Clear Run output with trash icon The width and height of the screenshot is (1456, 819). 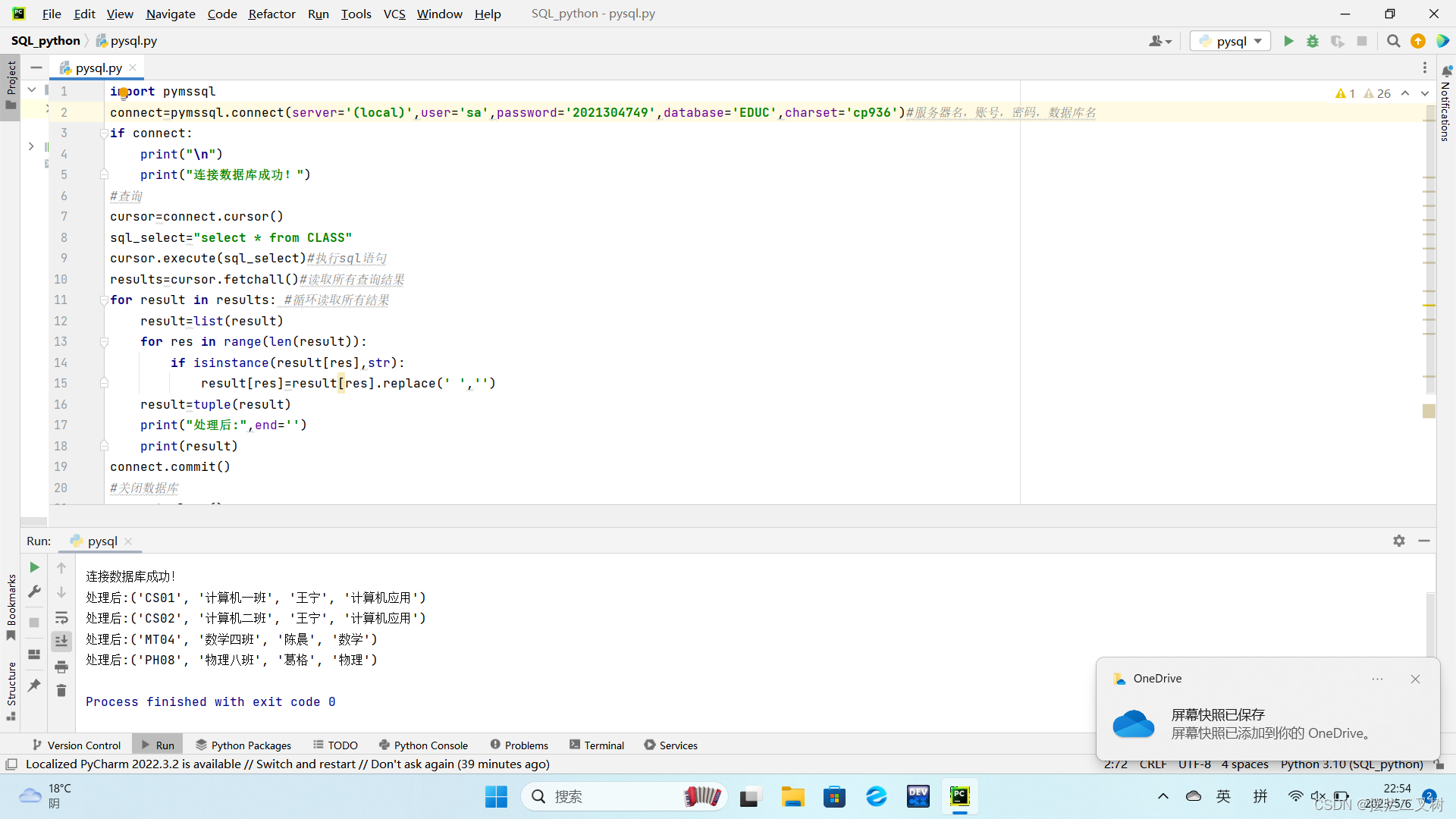coord(61,691)
